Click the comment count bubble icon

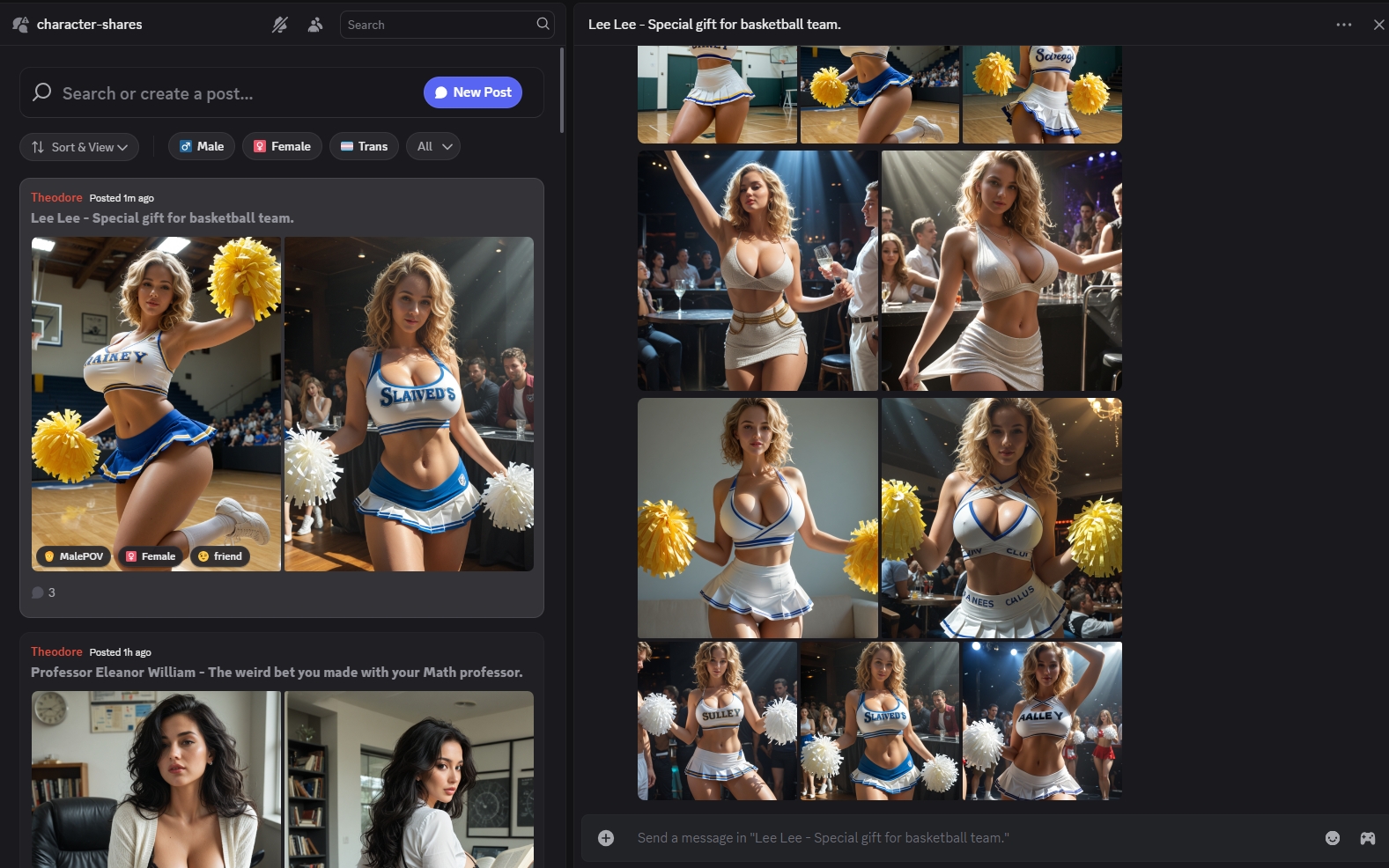point(38,592)
